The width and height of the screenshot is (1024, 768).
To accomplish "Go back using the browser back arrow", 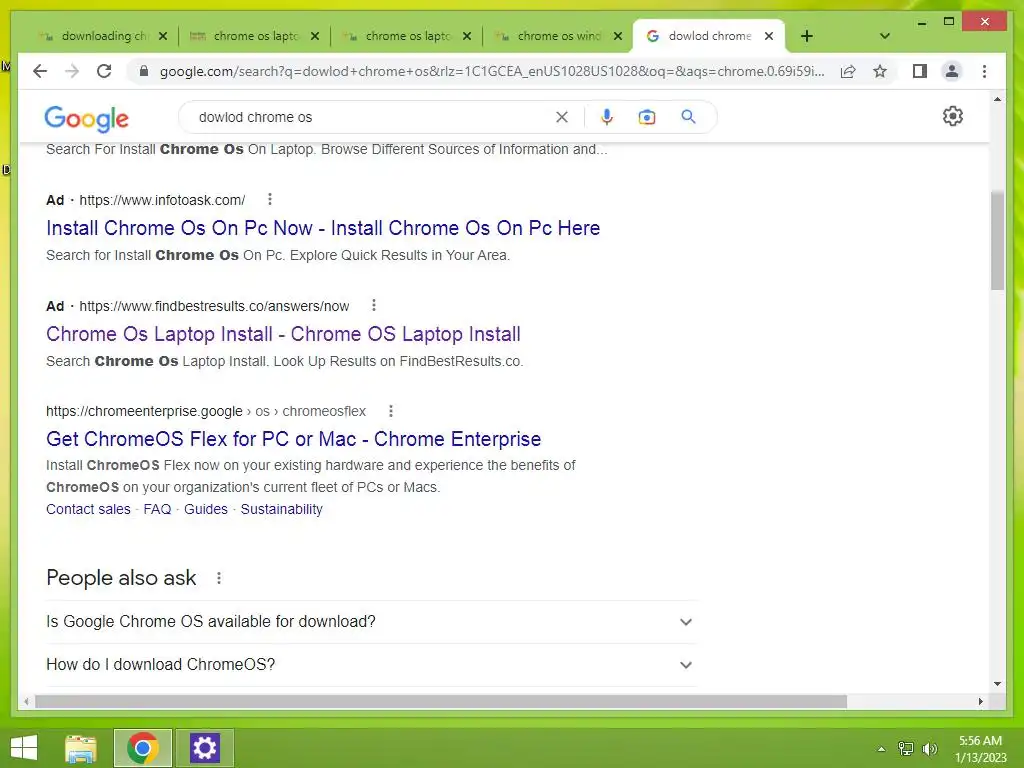I will (x=40, y=71).
